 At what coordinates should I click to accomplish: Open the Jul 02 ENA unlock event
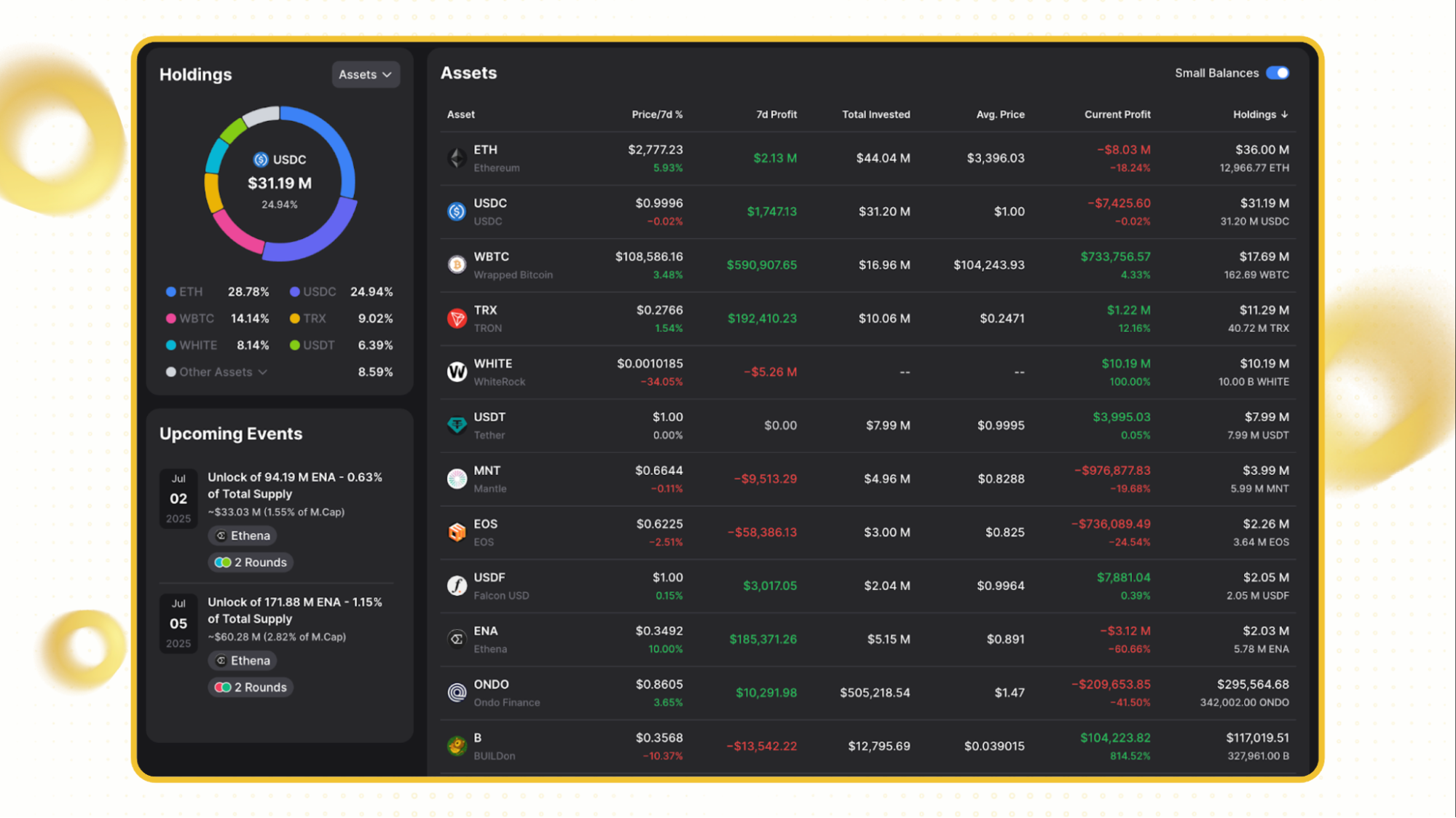[294, 485]
